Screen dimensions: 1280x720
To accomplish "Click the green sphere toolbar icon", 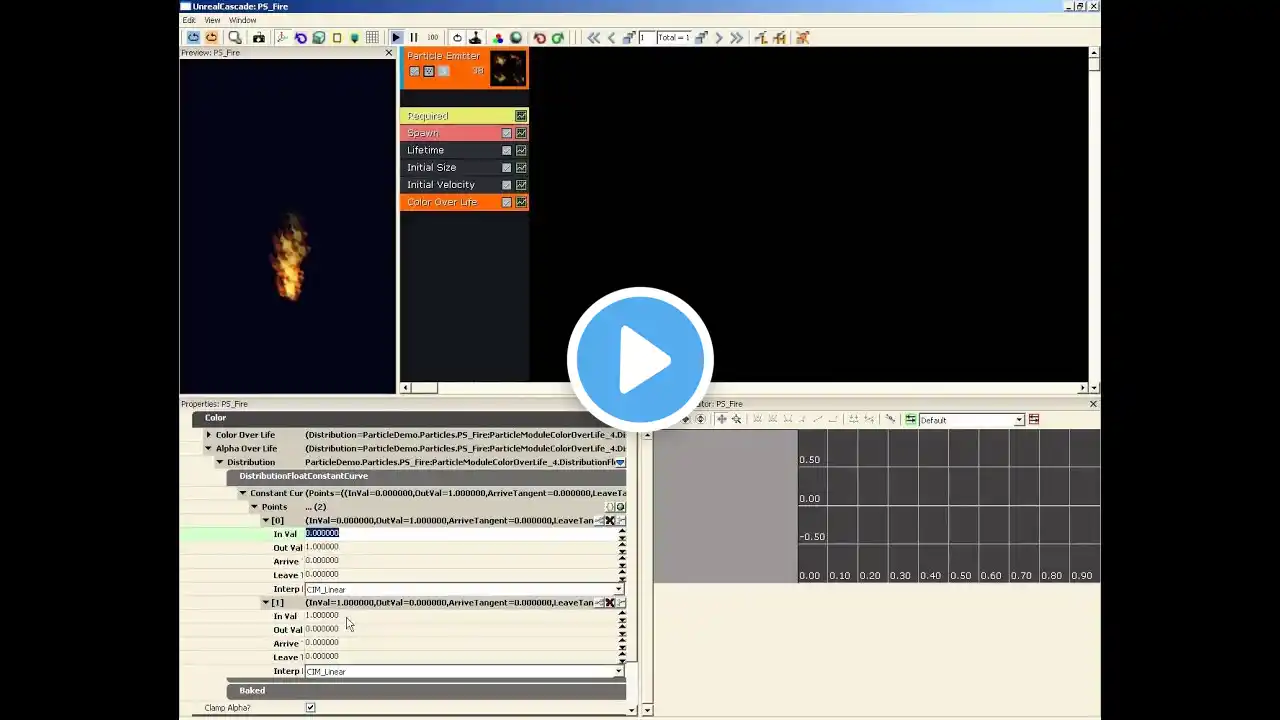I will point(516,38).
